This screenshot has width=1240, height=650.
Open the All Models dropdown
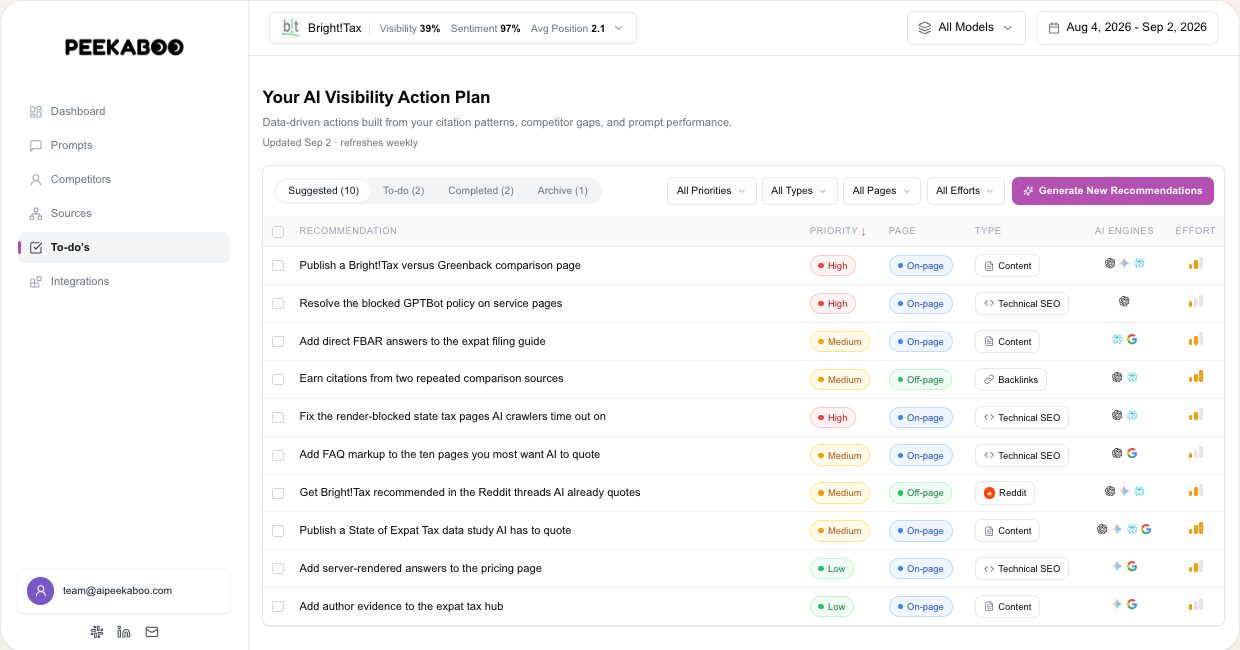[x=966, y=28]
